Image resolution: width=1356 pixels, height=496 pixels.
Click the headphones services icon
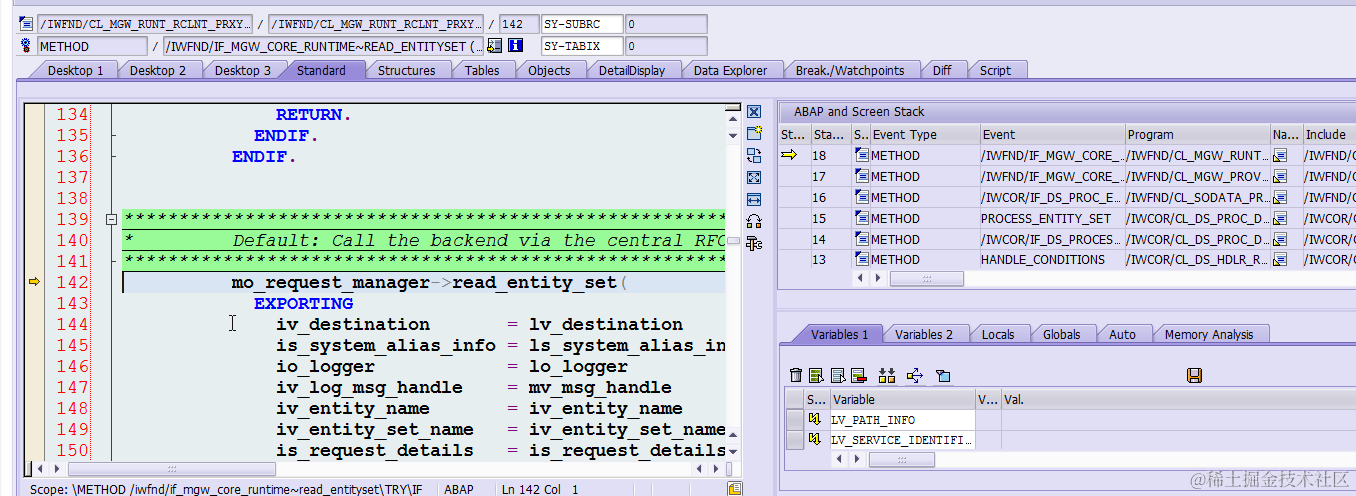[x=754, y=221]
